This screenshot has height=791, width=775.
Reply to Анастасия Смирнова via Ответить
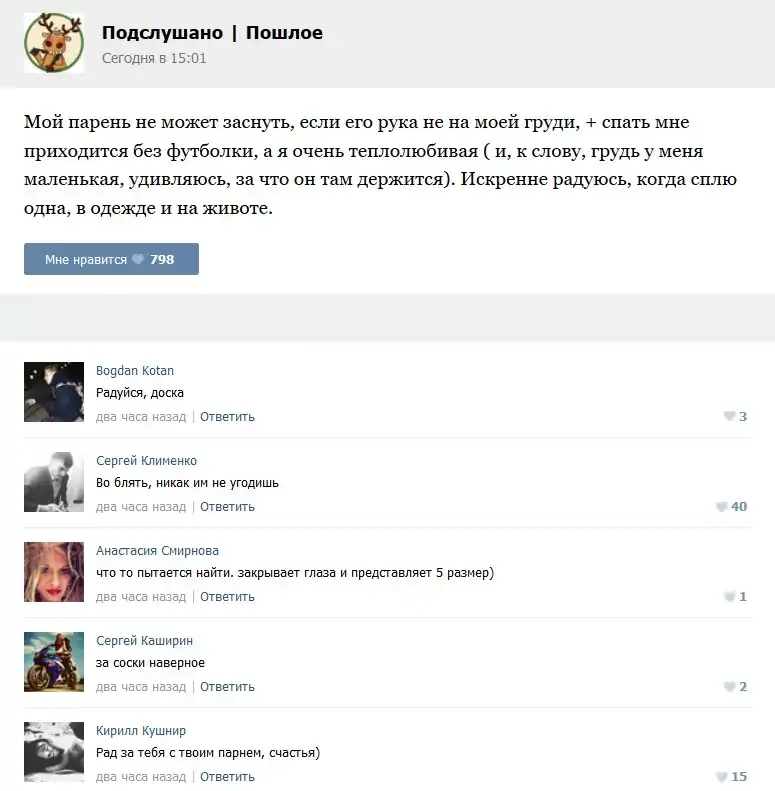point(227,597)
